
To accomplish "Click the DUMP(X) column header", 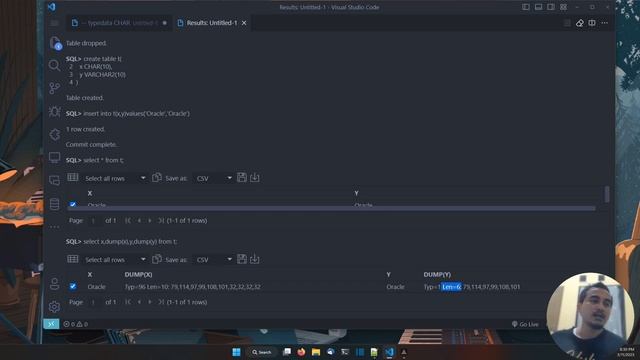I will [138, 275].
